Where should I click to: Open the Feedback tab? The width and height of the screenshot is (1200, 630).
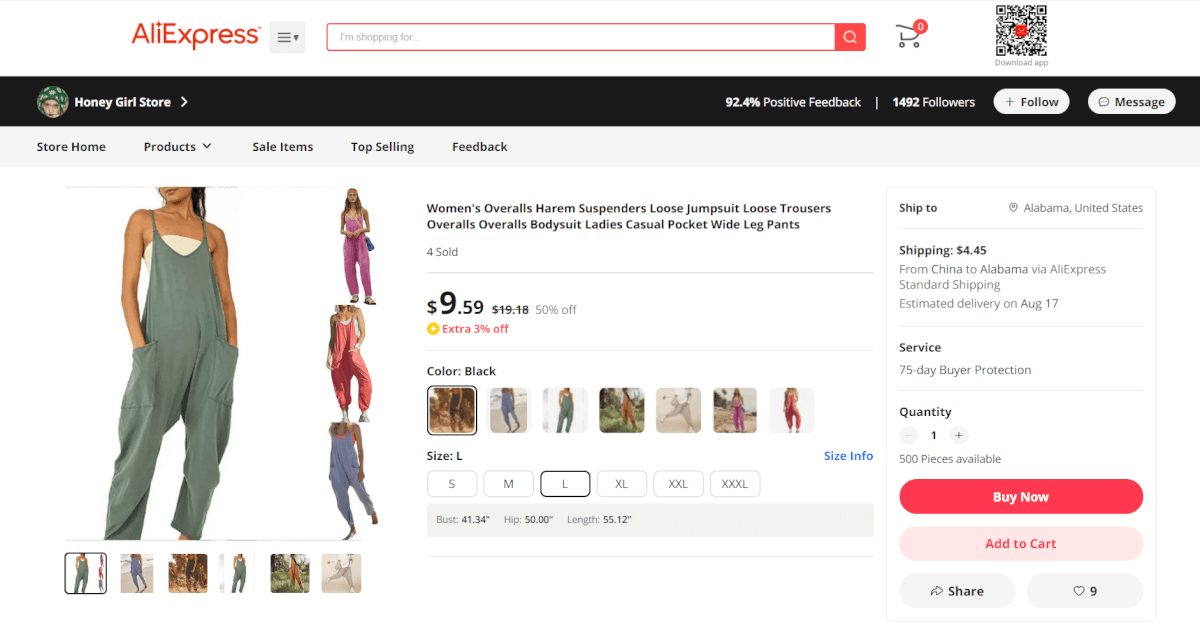tap(480, 147)
